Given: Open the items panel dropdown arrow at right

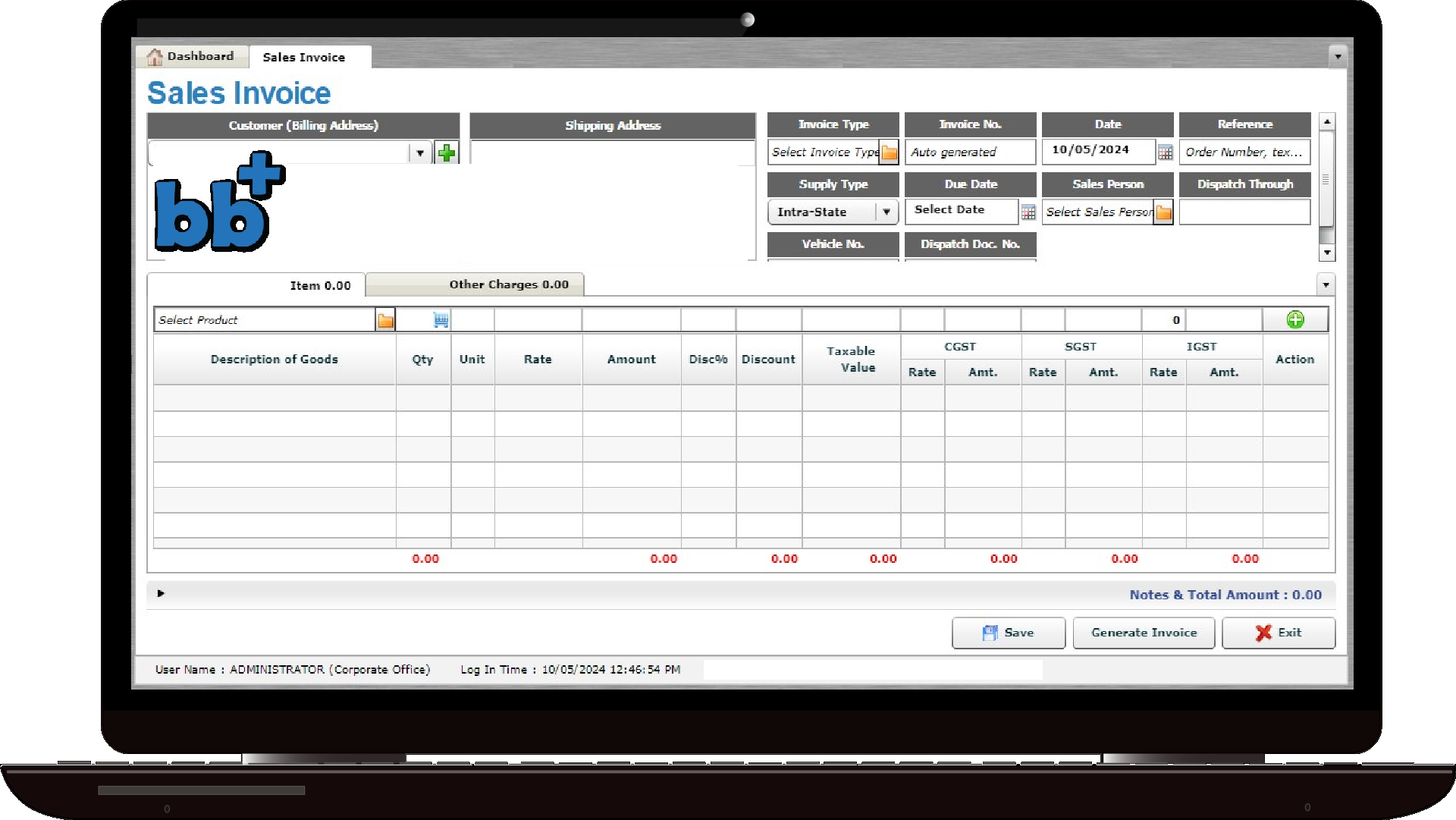Looking at the screenshot, I should (x=1326, y=285).
